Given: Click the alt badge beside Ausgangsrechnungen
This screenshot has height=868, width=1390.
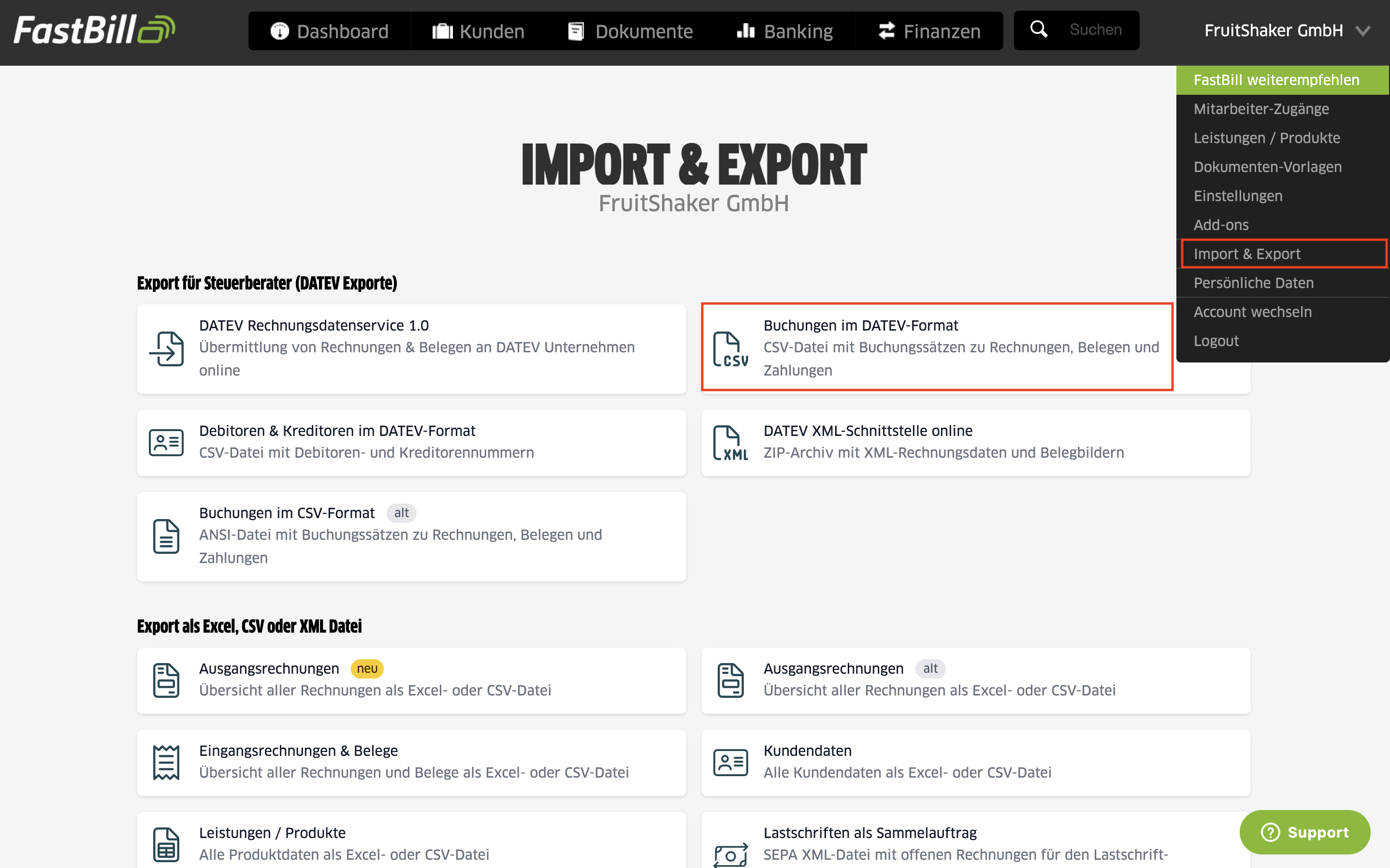Looking at the screenshot, I should pos(930,668).
